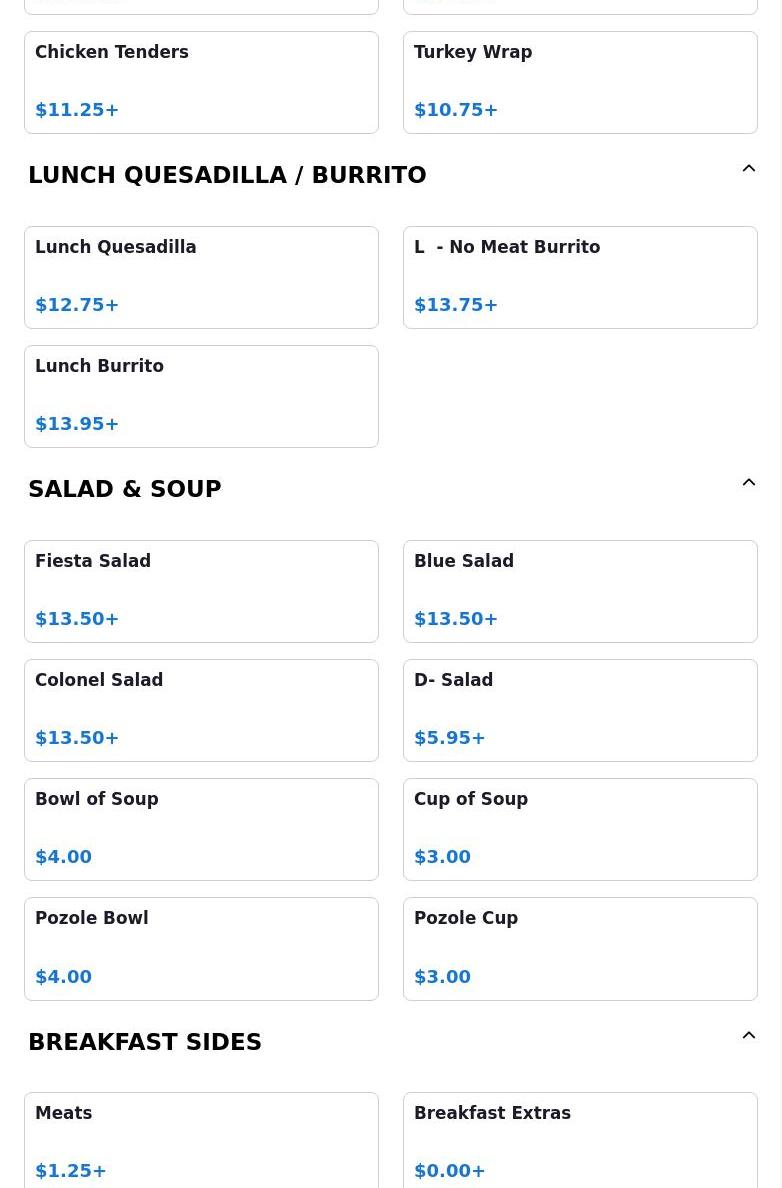Click the Salad & Soup heading
This screenshot has width=782, height=1188.
tap(125, 489)
